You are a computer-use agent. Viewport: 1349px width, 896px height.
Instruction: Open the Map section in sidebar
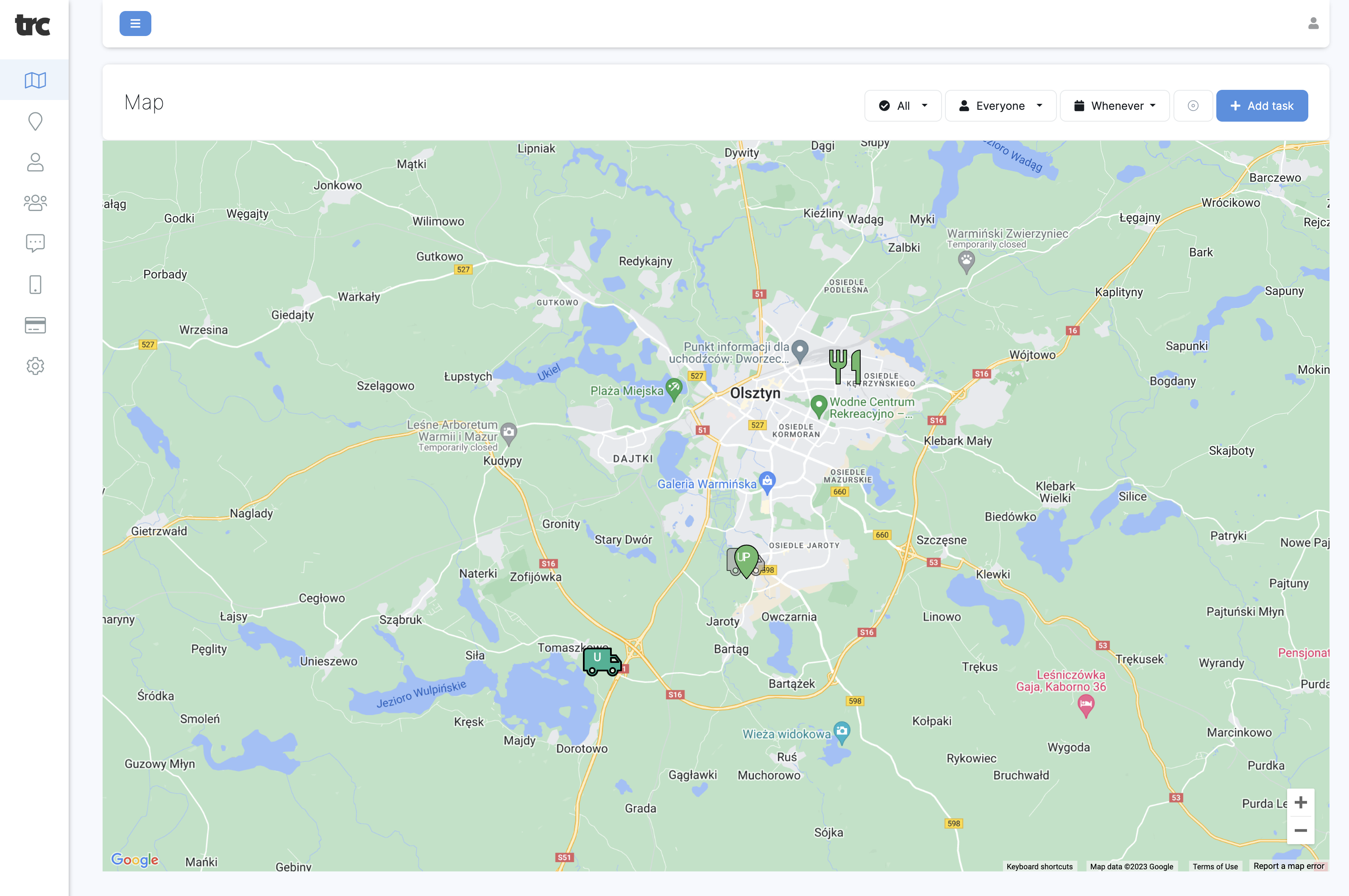(x=35, y=80)
